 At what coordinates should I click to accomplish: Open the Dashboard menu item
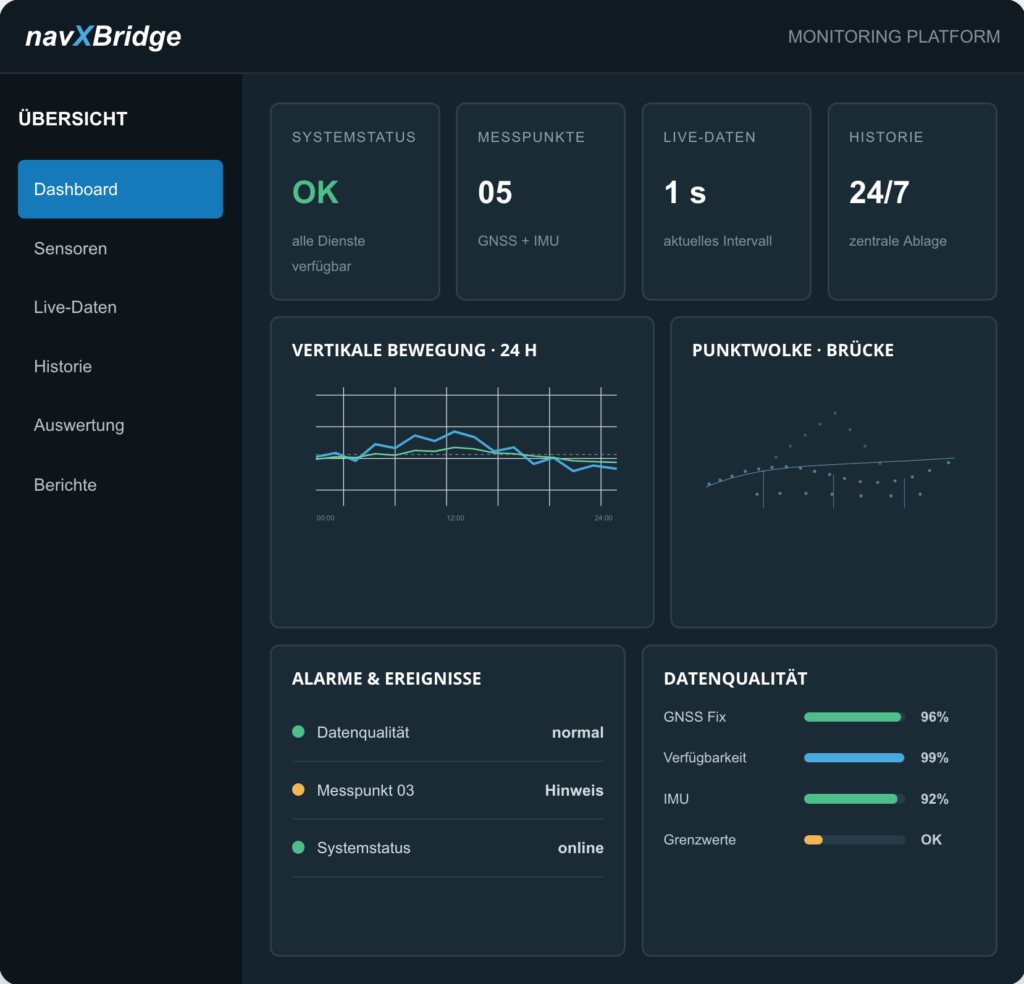point(120,189)
